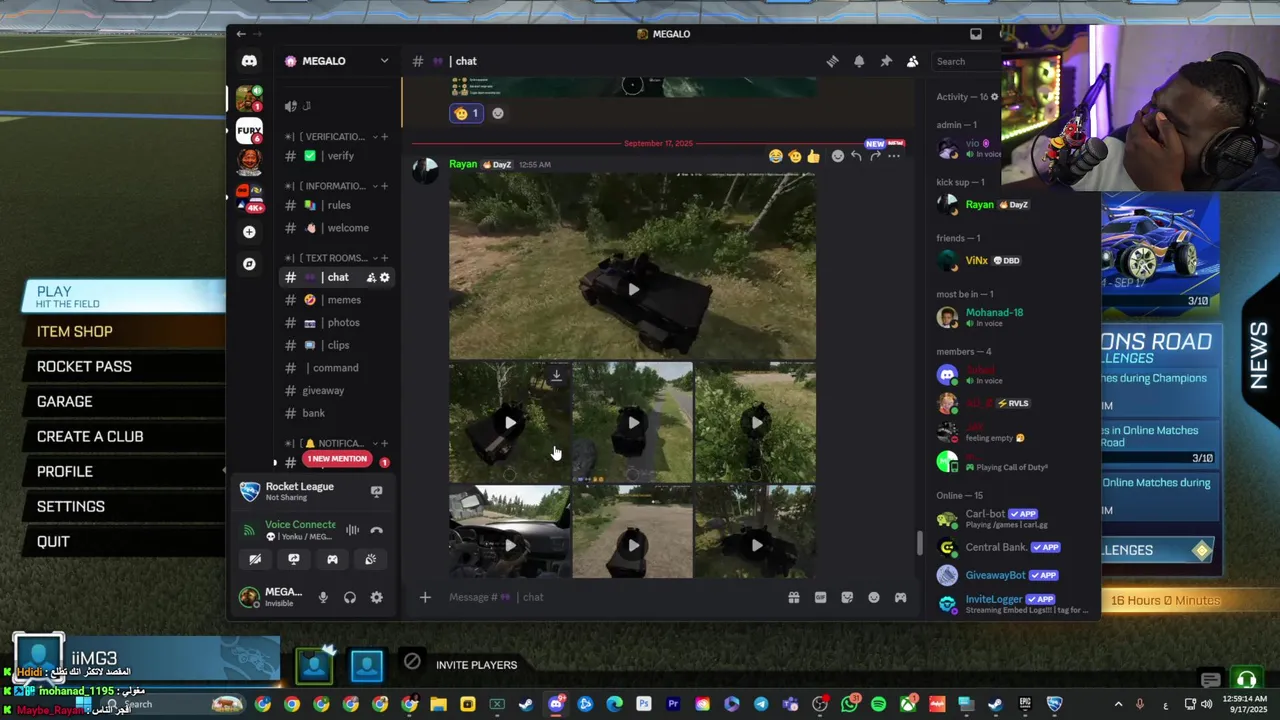Disconnect from voice channel
Screen dimensions: 1280x720
tap(376, 530)
